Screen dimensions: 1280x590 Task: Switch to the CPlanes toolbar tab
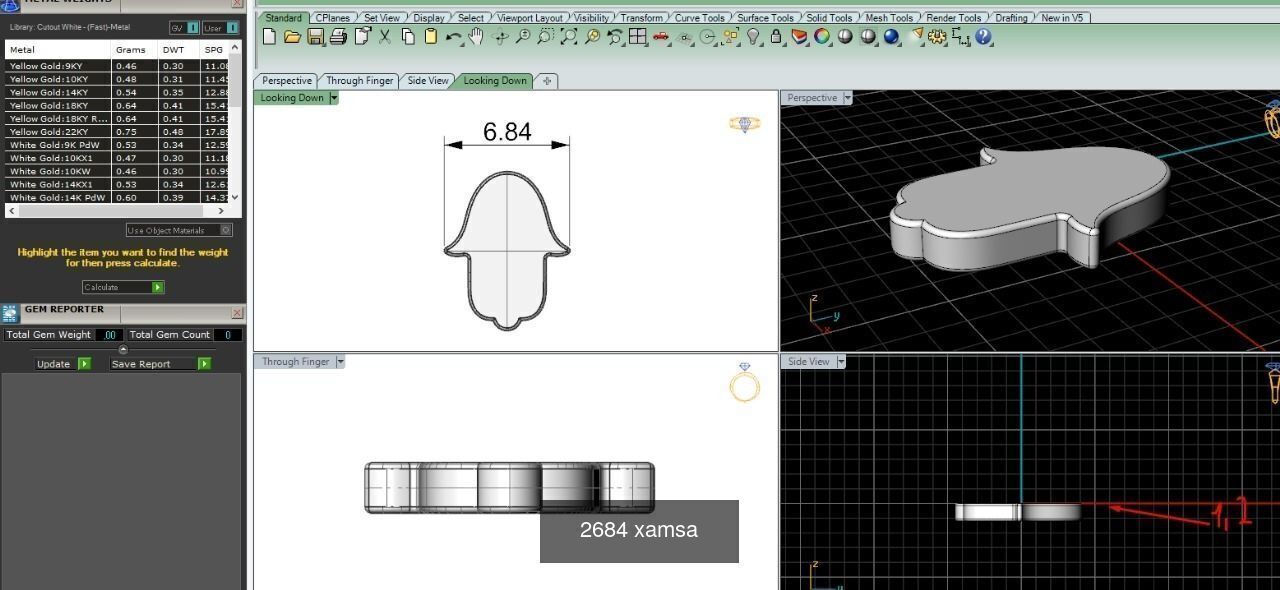click(x=332, y=18)
